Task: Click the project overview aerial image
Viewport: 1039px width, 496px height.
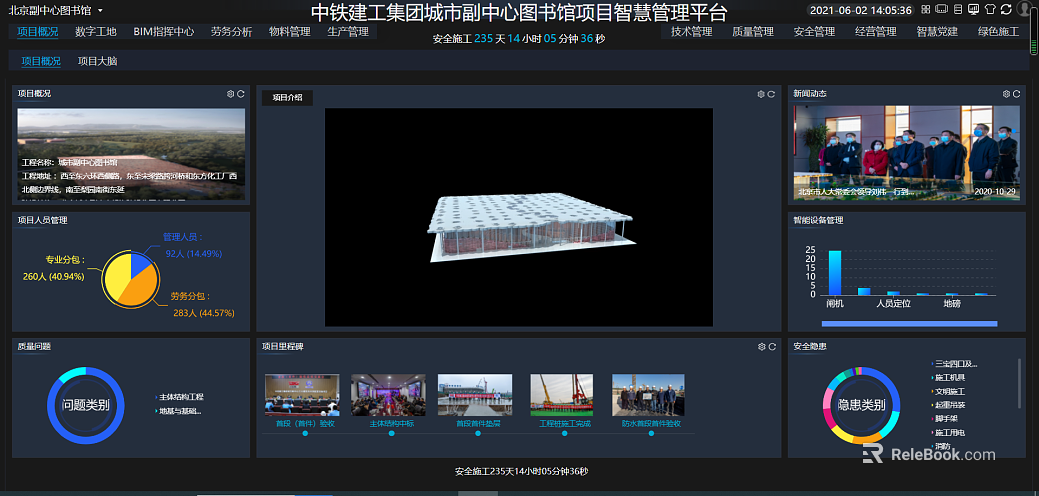Action: [131, 154]
